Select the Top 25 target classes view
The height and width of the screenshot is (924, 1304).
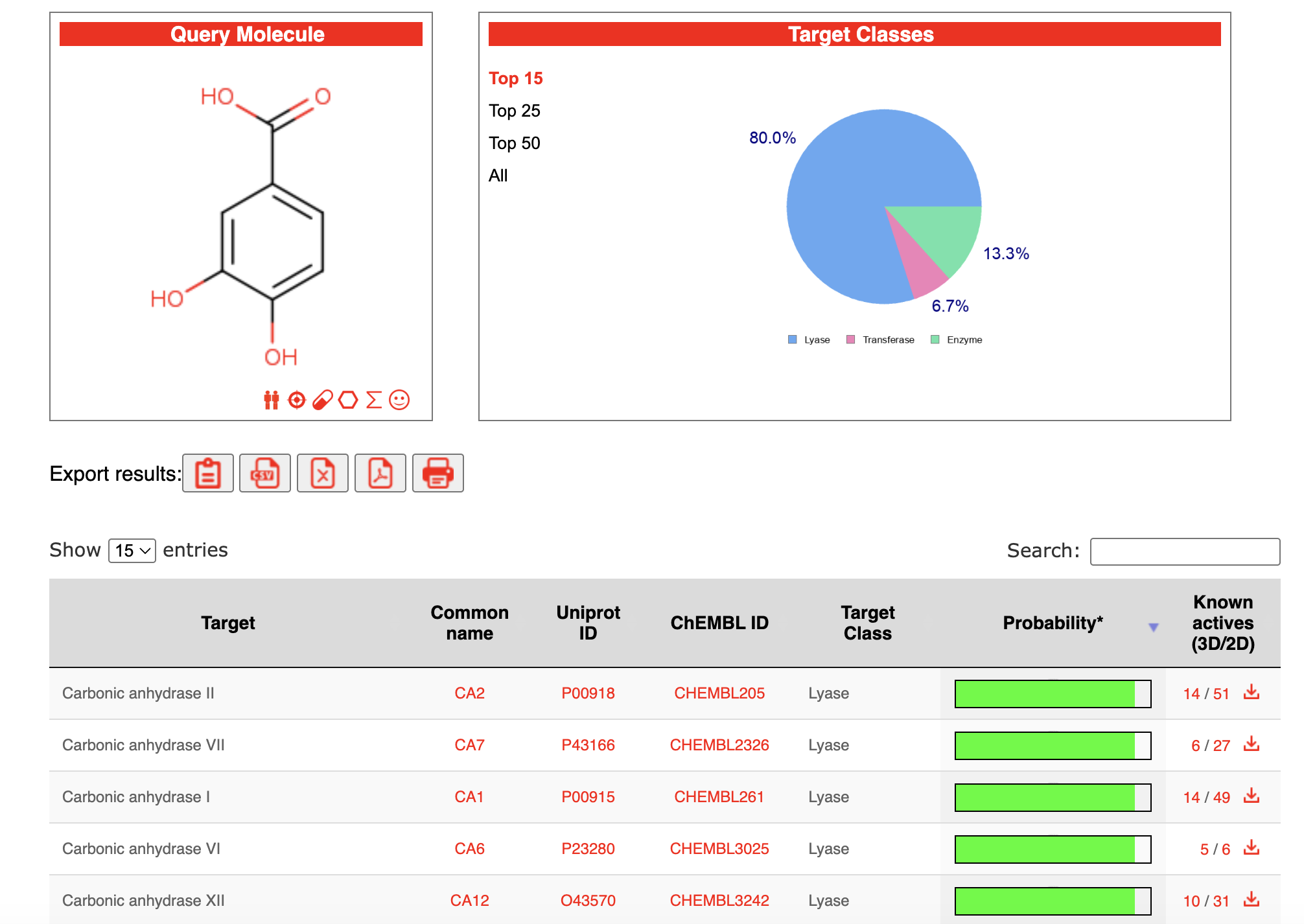(514, 111)
